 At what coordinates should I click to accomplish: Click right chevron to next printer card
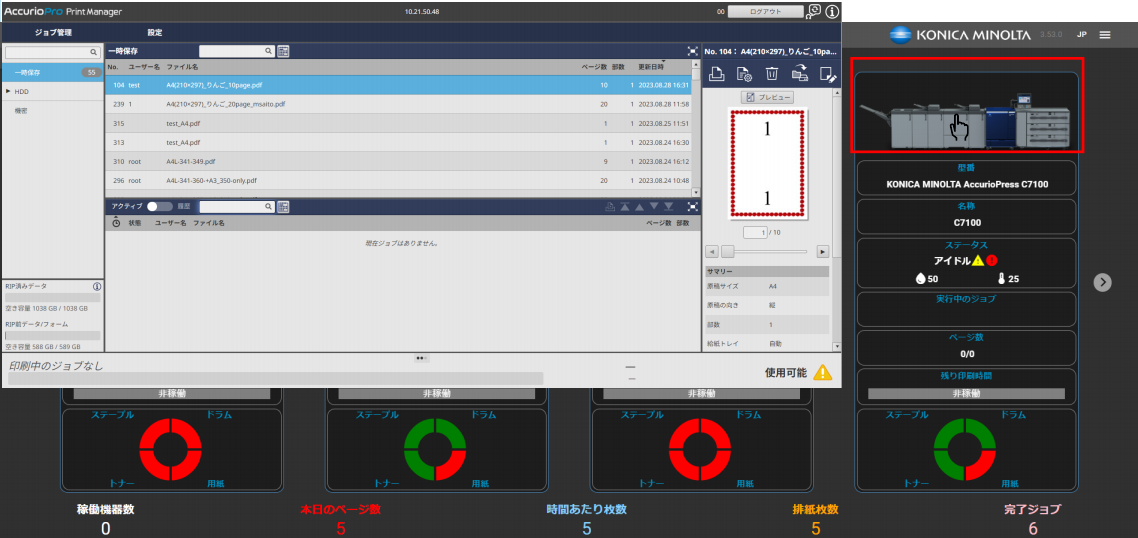pyautogui.click(x=1102, y=282)
